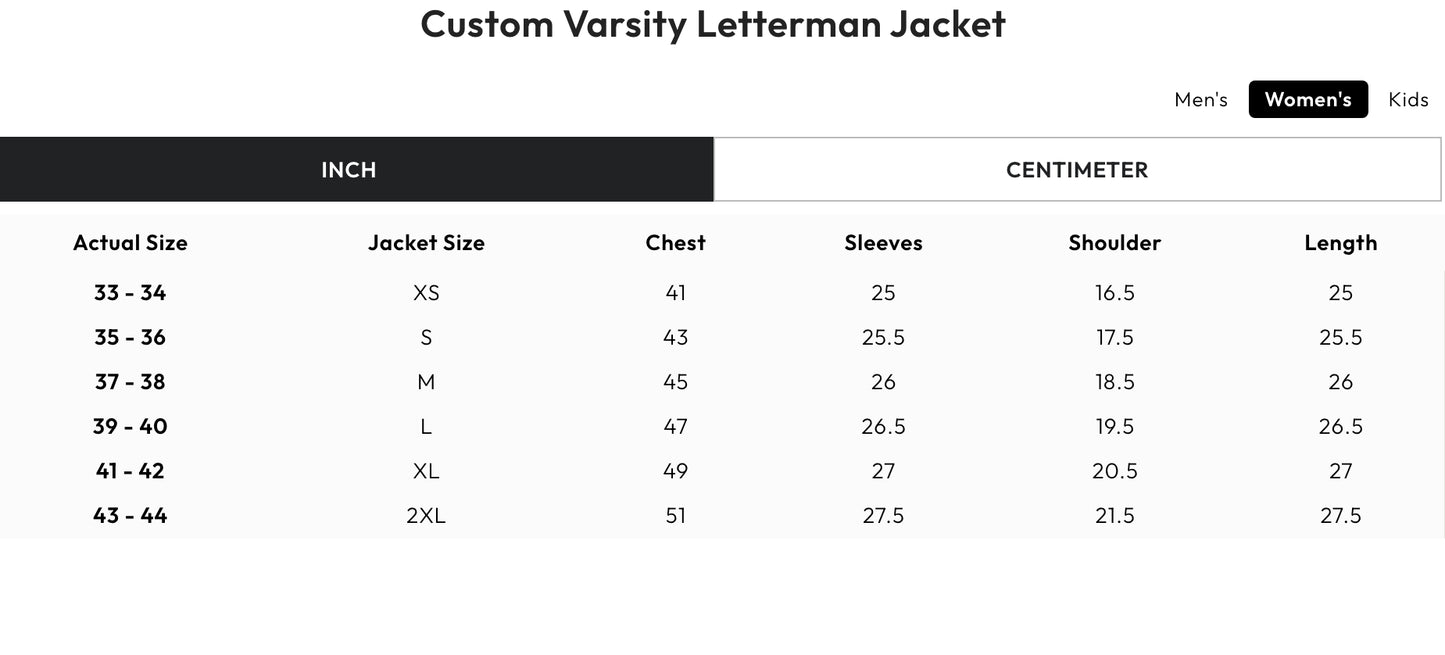
Task: Select the XL jacket size row
Action: pyautogui.click(x=426, y=469)
